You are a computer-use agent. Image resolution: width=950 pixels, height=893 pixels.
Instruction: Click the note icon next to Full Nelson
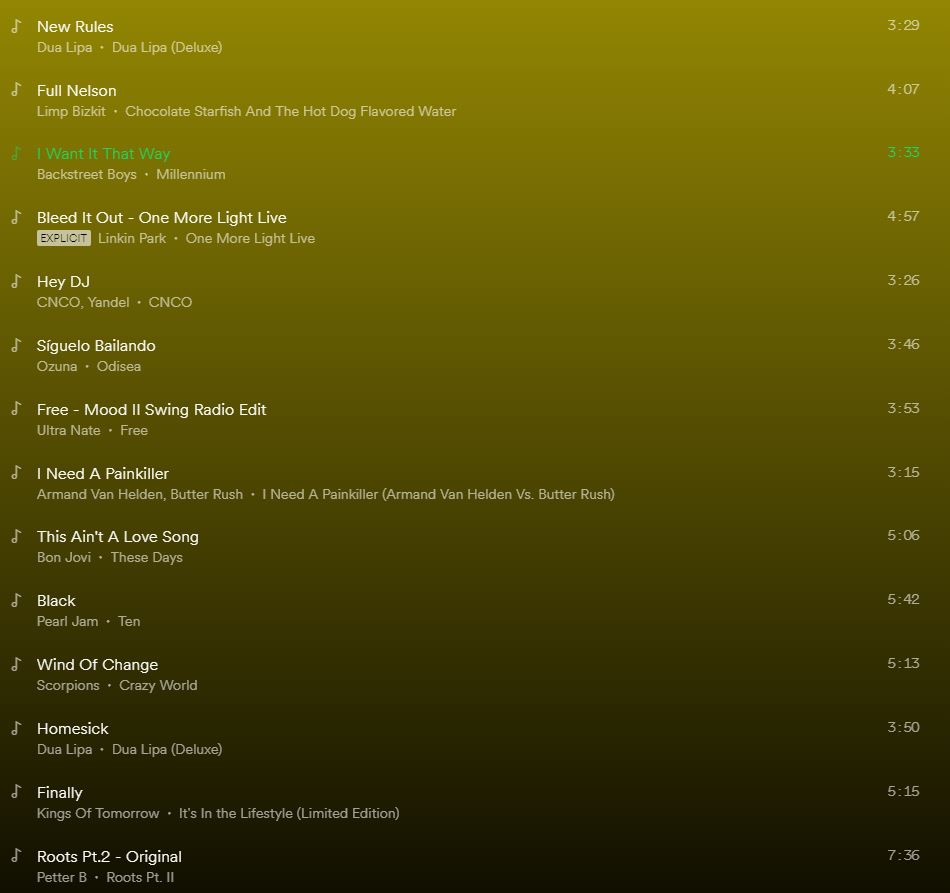[x=16, y=90]
